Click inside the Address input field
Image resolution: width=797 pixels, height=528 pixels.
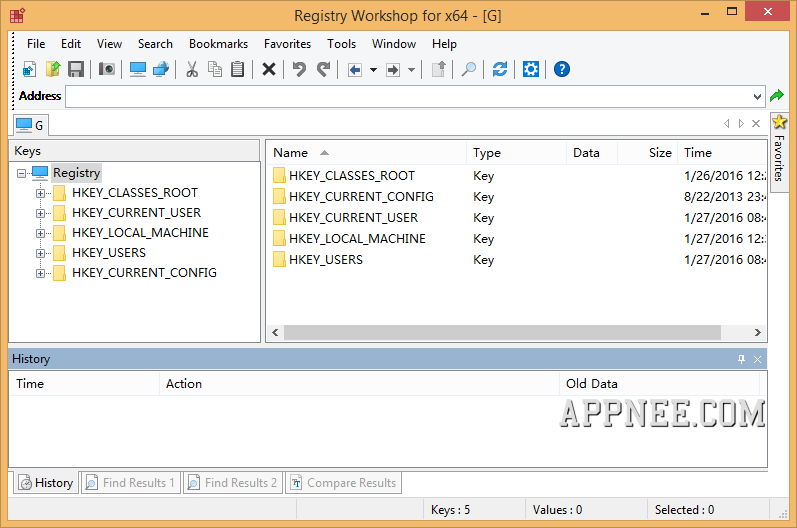[x=408, y=97]
